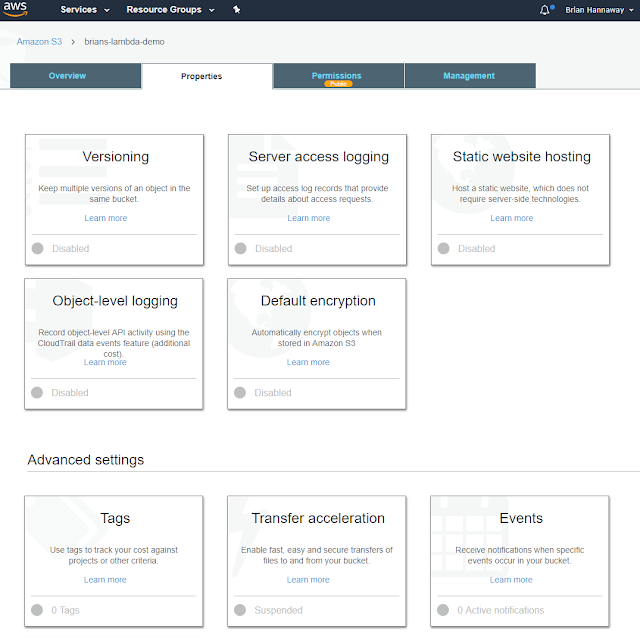Click the Server access logging status circle

click(240, 248)
